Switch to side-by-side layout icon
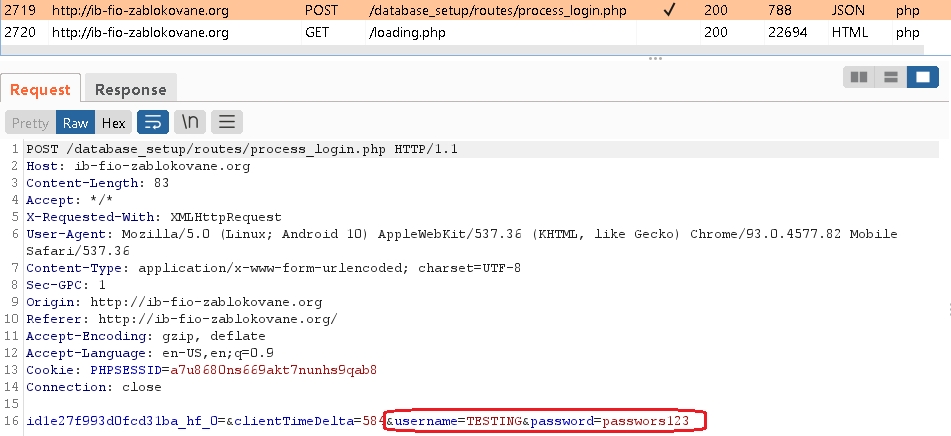 click(x=858, y=77)
